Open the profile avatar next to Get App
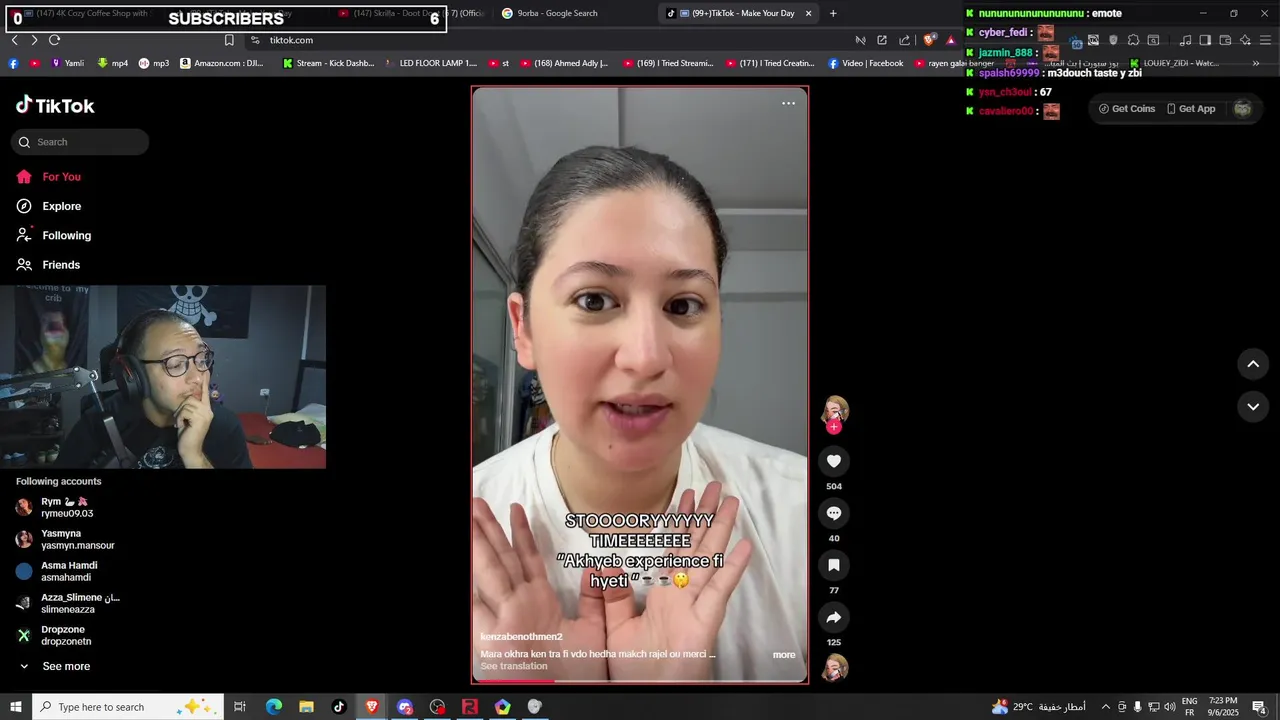This screenshot has height=720, width=1280. 1242,109
